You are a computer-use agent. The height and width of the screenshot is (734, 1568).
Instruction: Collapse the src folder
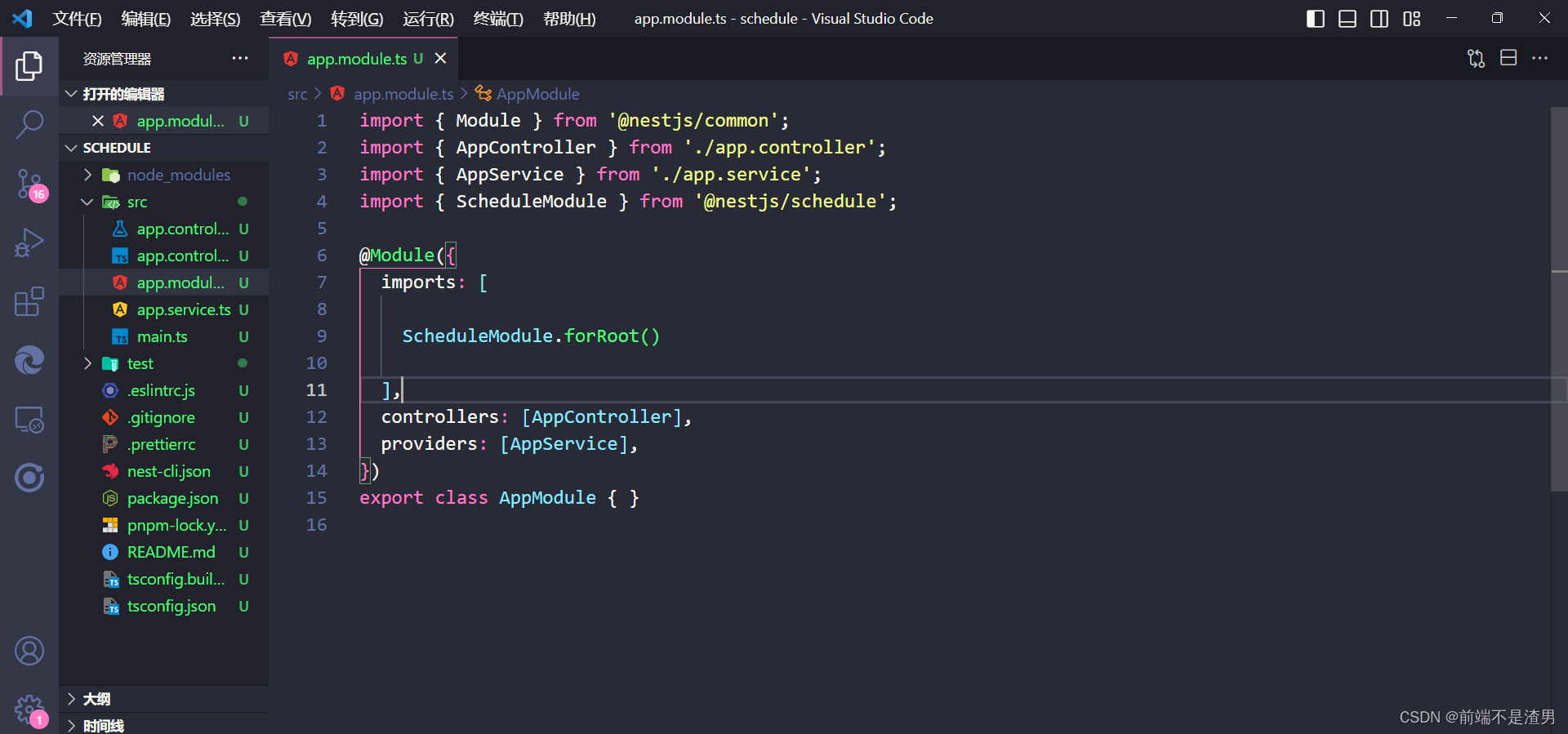point(87,202)
